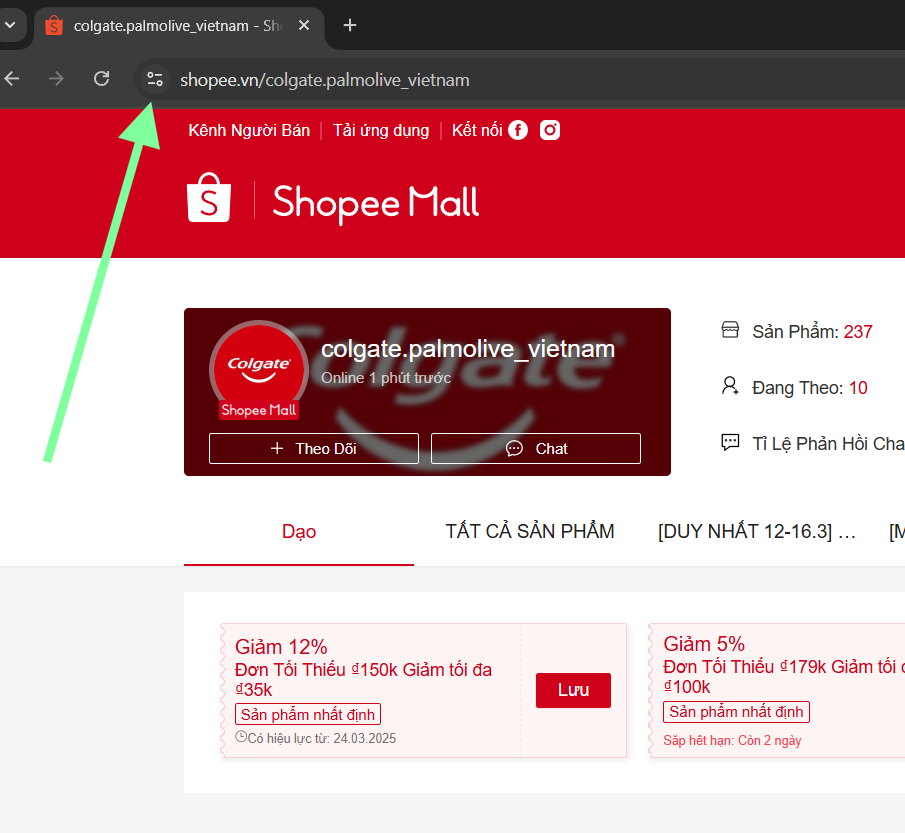Click the Sản Phẩm store icon
Viewport: 905px width, 833px height.
(x=730, y=330)
